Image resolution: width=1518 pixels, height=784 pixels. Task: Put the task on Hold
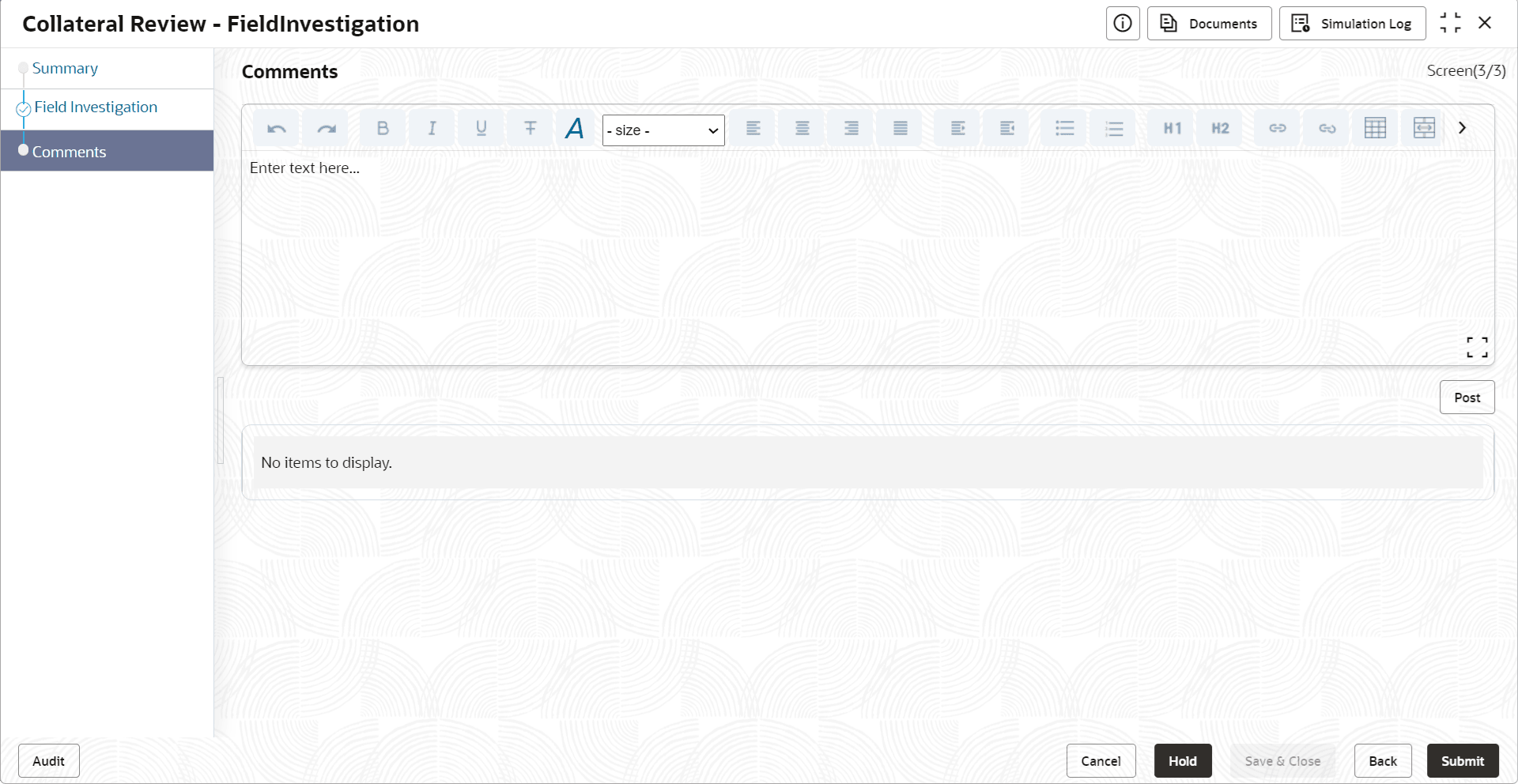pyautogui.click(x=1183, y=761)
